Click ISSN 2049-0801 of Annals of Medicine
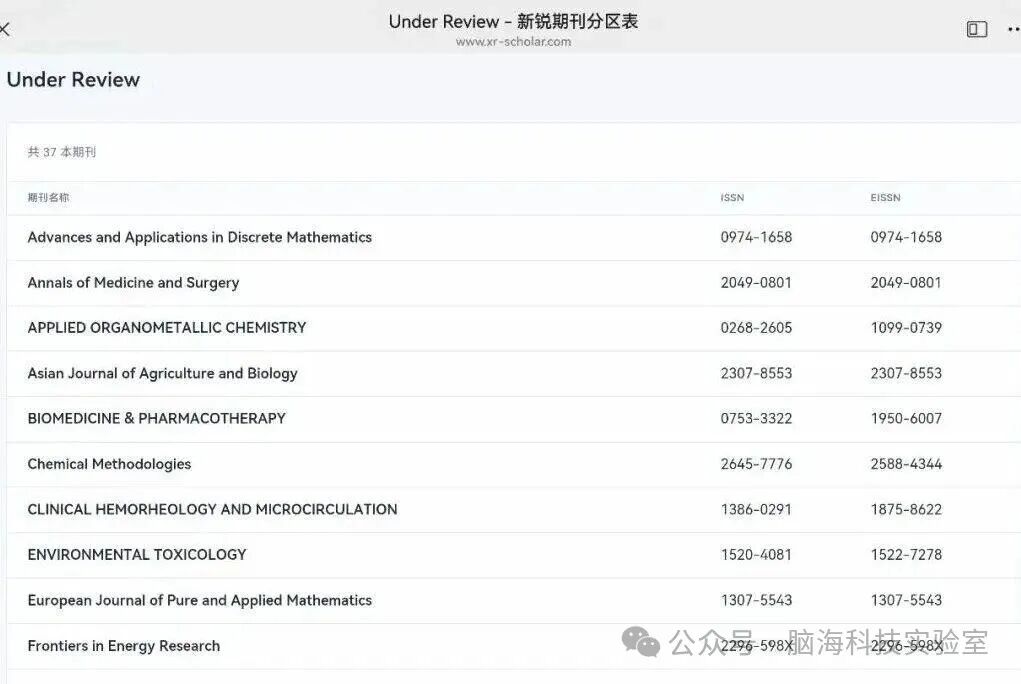Viewport: 1021px width, 684px height. point(756,283)
